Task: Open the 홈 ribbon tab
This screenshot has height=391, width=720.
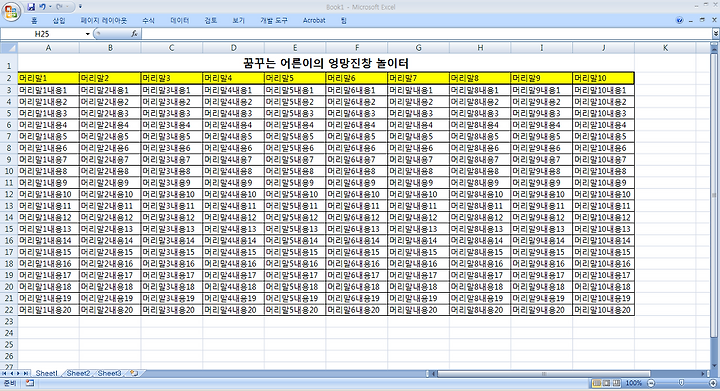Action: pos(34,21)
